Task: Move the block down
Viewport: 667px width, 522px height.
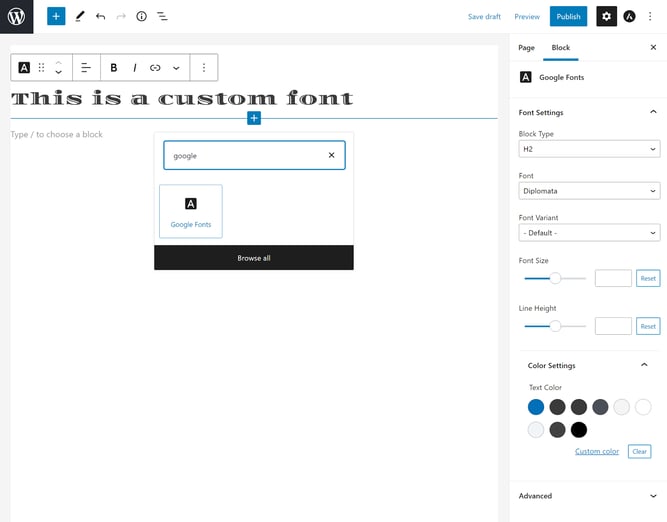Action: pyautogui.click(x=59, y=72)
